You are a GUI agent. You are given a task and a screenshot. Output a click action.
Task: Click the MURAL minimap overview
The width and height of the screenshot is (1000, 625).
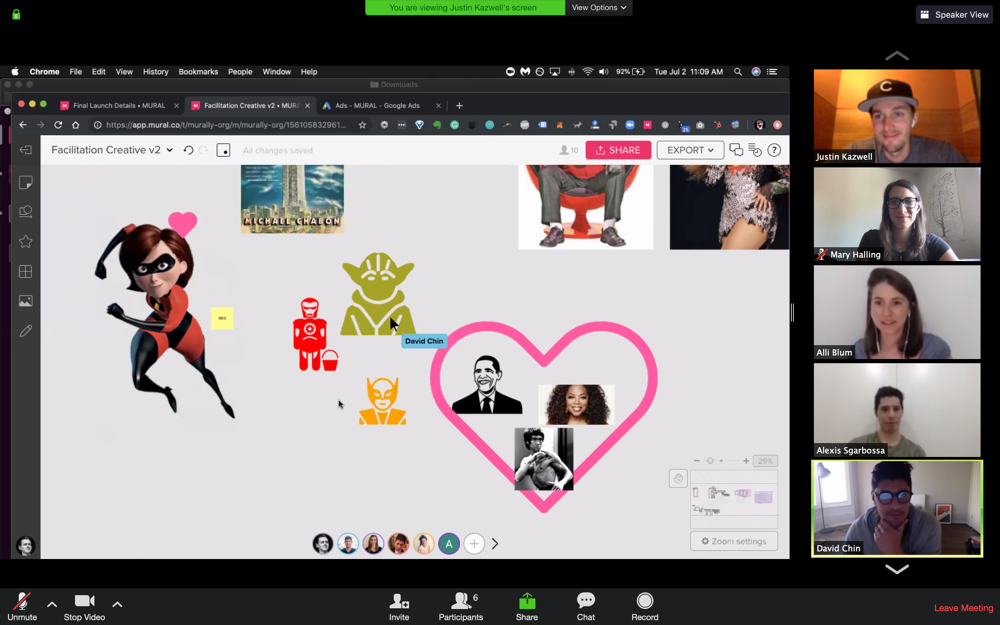(x=734, y=500)
